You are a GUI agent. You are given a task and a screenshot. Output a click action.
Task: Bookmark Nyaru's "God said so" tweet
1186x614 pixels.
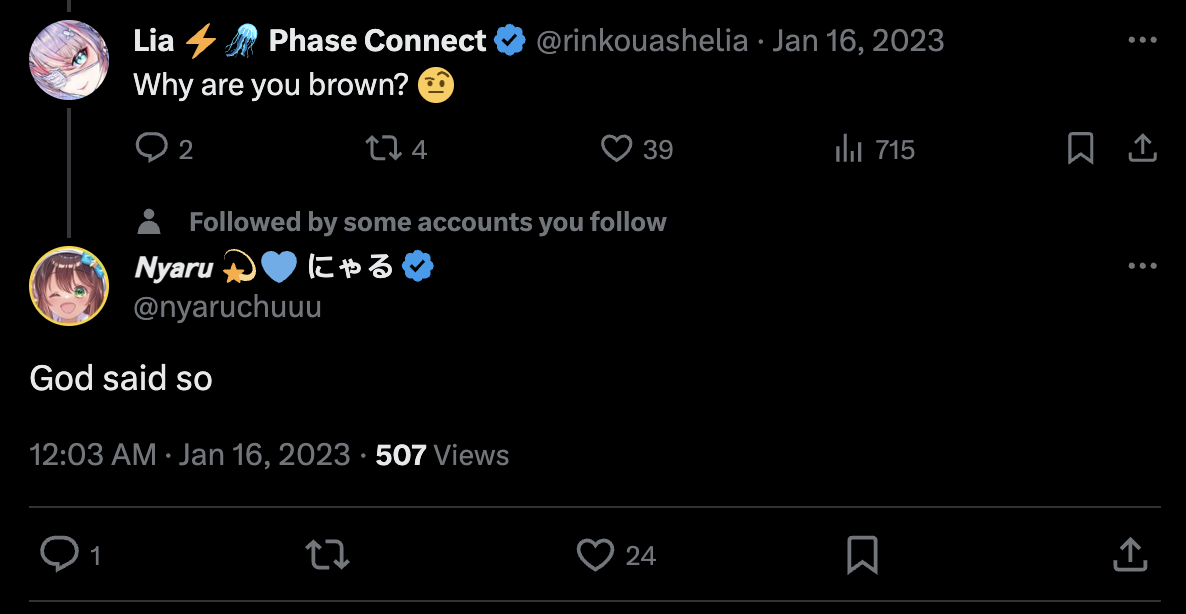pos(862,554)
